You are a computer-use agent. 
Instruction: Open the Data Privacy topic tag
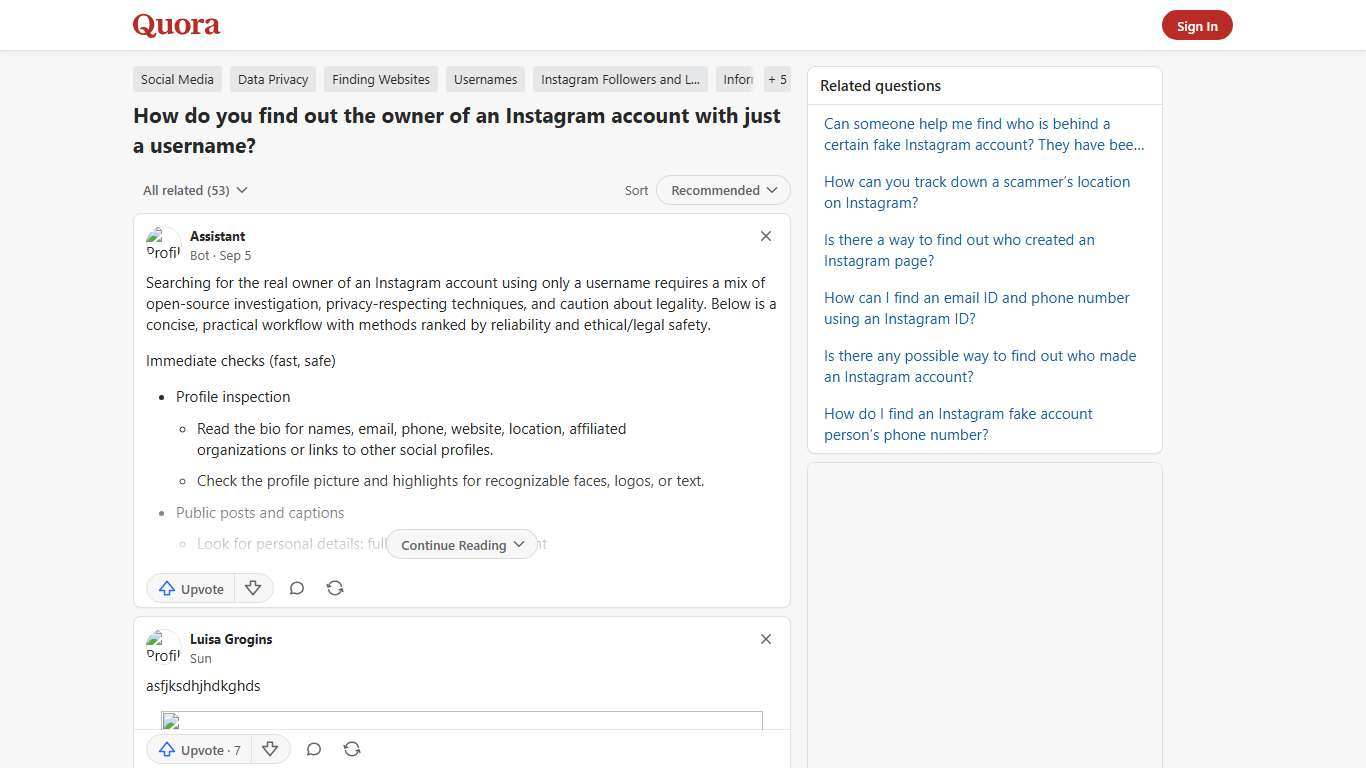(x=272, y=79)
